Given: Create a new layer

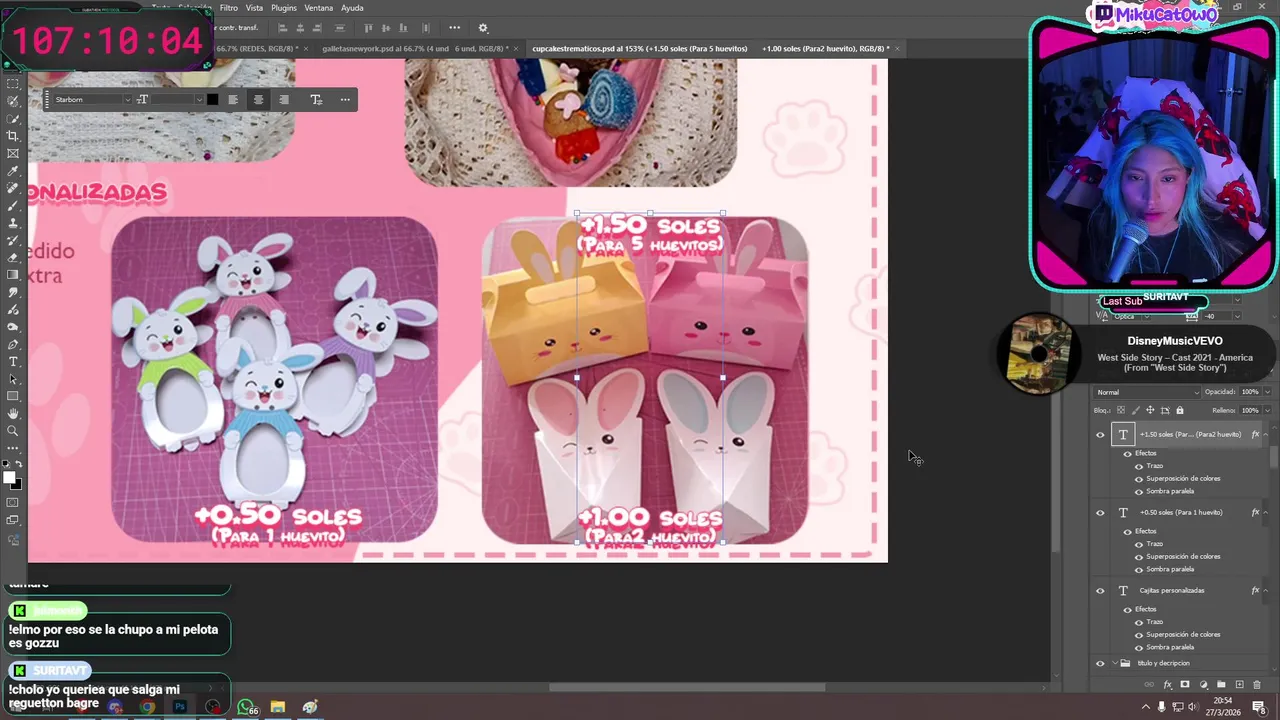Looking at the screenshot, I should click(x=1239, y=685).
